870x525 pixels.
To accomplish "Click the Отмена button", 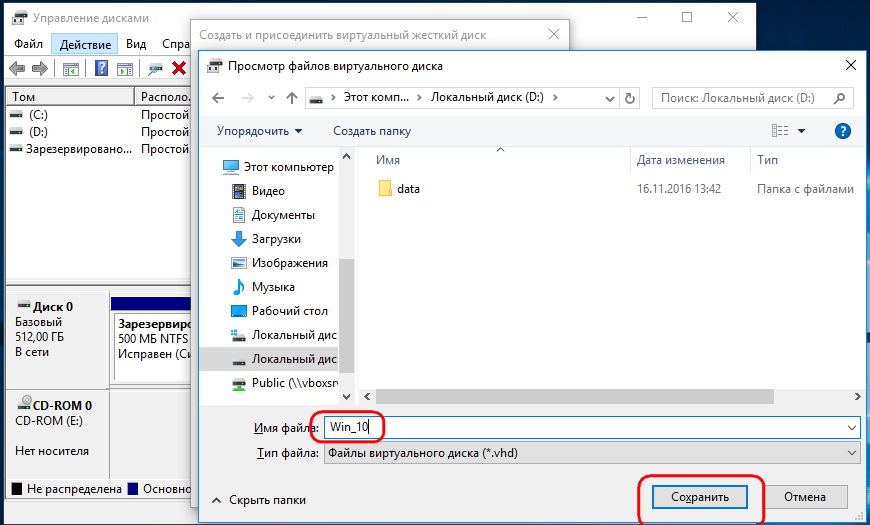I will 805,497.
